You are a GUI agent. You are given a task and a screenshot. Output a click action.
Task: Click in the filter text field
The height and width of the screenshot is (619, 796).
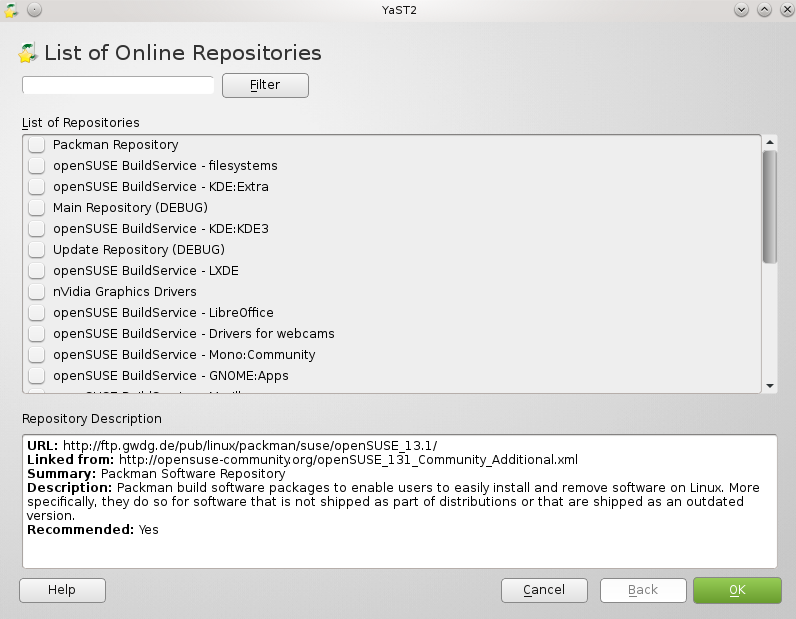[118, 85]
